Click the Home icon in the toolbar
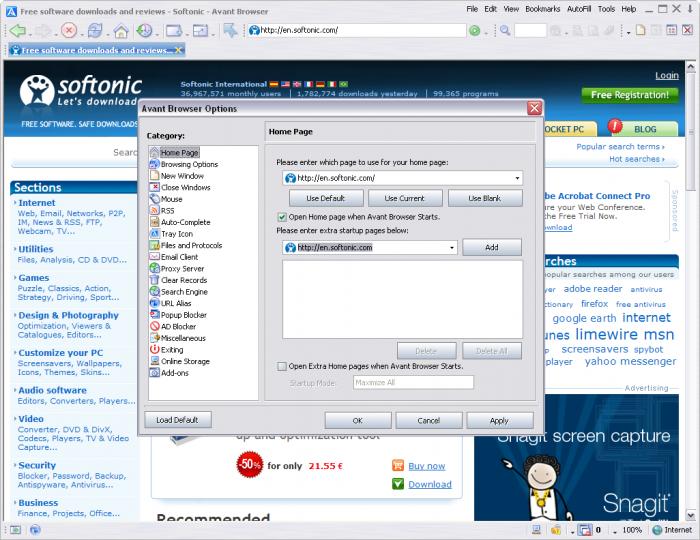 pos(121,31)
